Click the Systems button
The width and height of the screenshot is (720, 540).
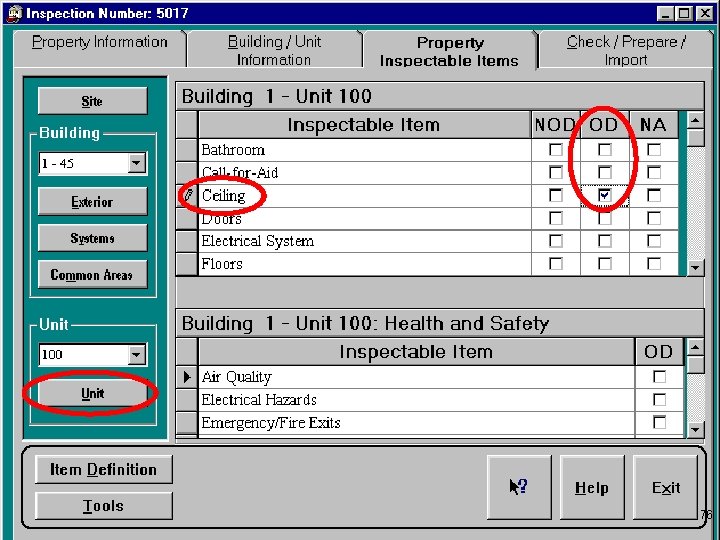tap(92, 238)
